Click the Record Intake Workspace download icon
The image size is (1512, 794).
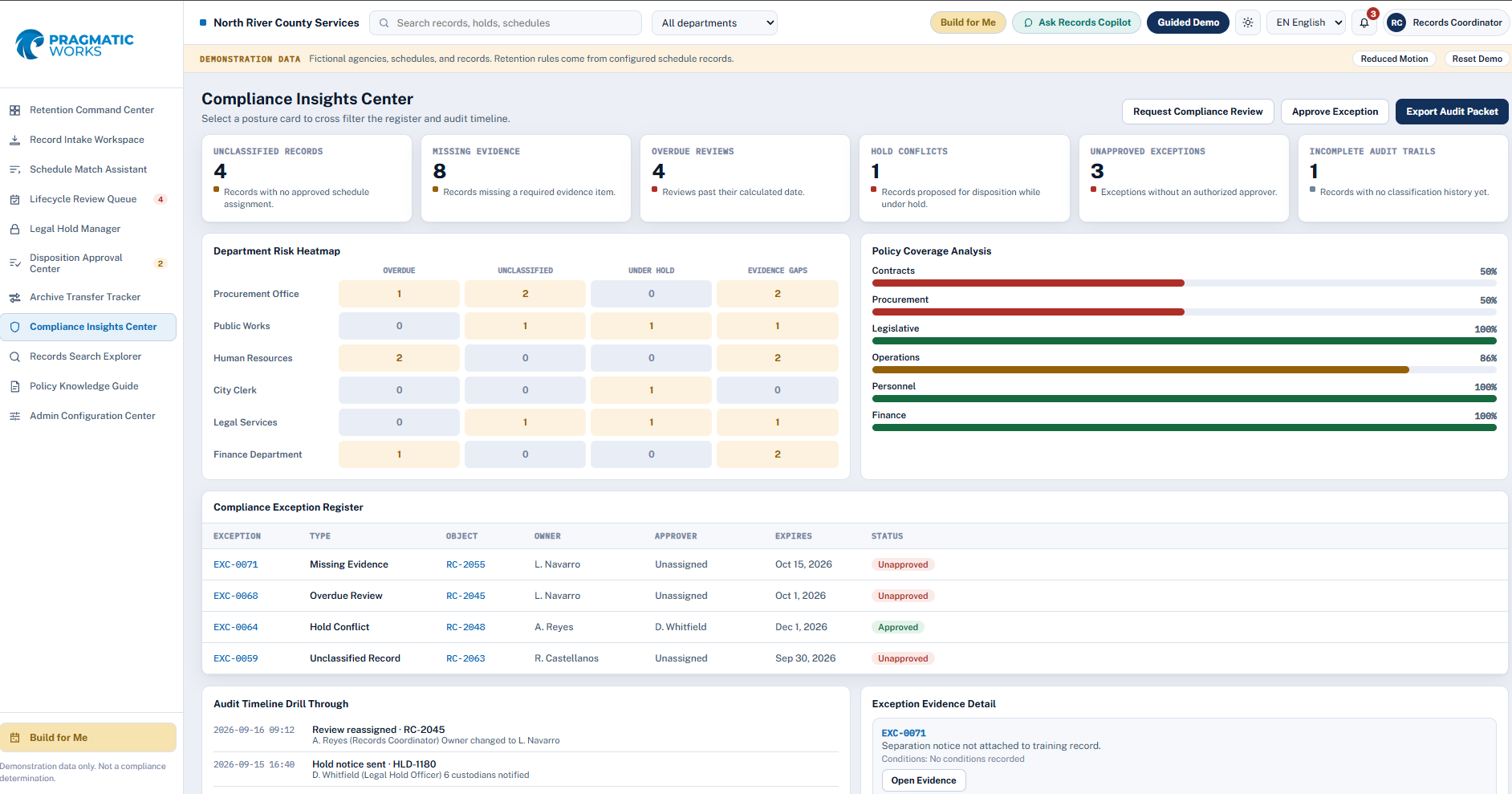pyautogui.click(x=14, y=140)
